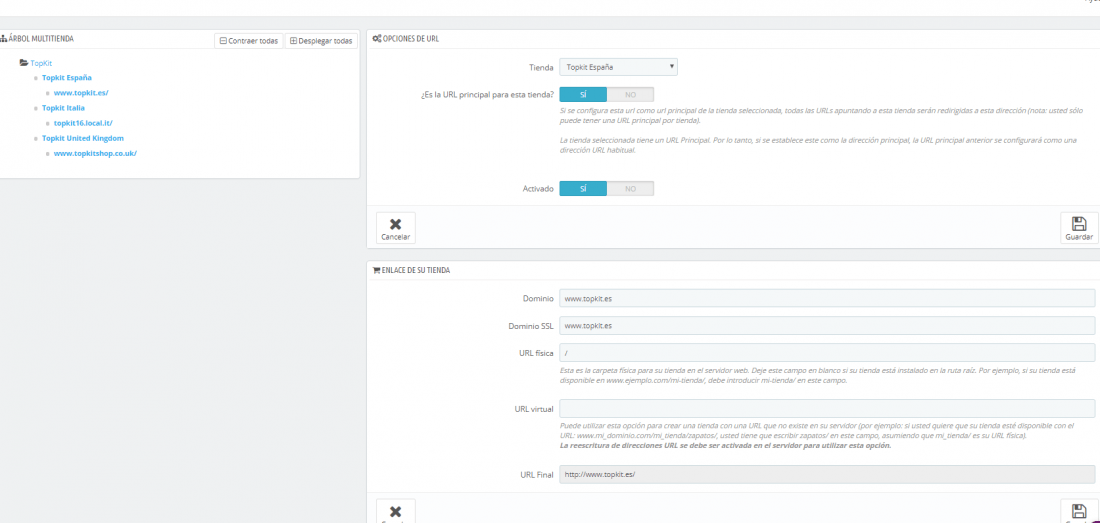
Task: Click the "ÁRBOL MULTITIENDA" panel heading
Action: pos(41,39)
